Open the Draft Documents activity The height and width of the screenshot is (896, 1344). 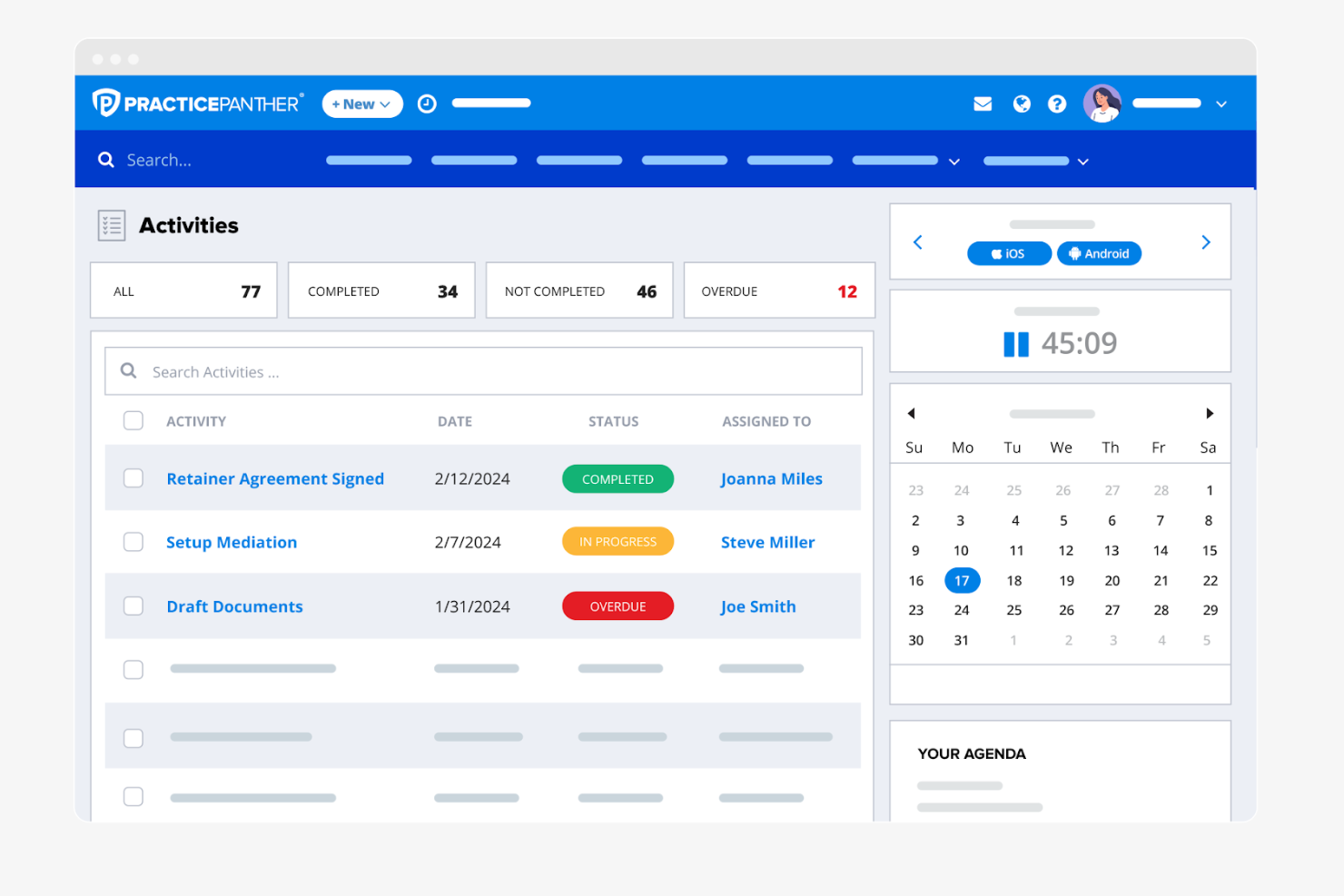[x=234, y=606]
